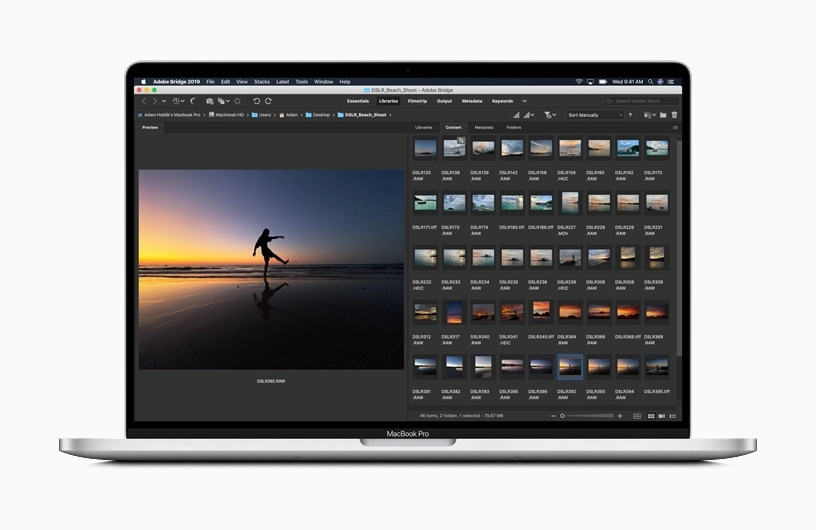Viewport: 816px width, 530px height.
Task: Switch to the Metadata panel tab
Action: click(484, 128)
